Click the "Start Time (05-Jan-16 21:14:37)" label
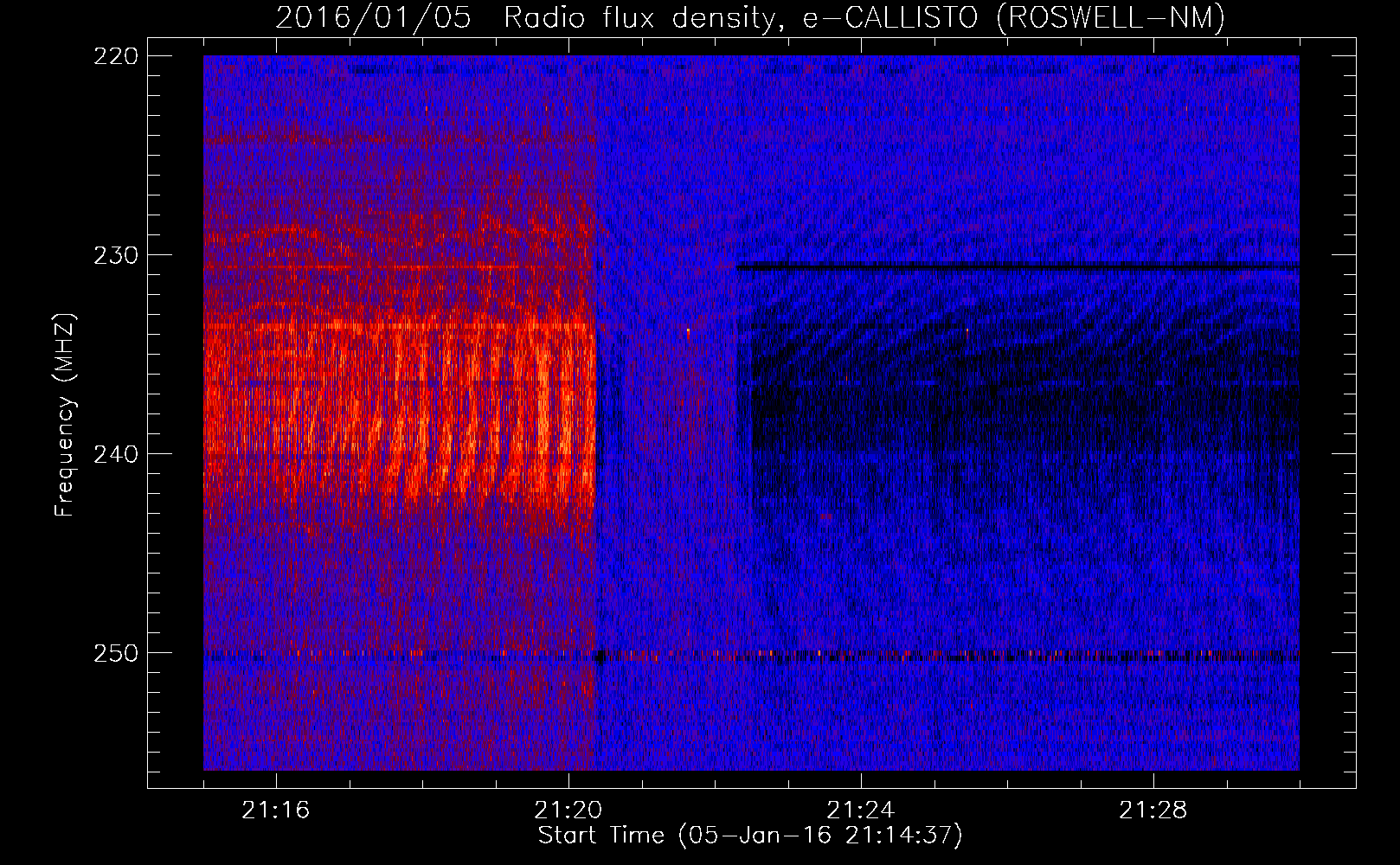1400x865 pixels. 750,836
